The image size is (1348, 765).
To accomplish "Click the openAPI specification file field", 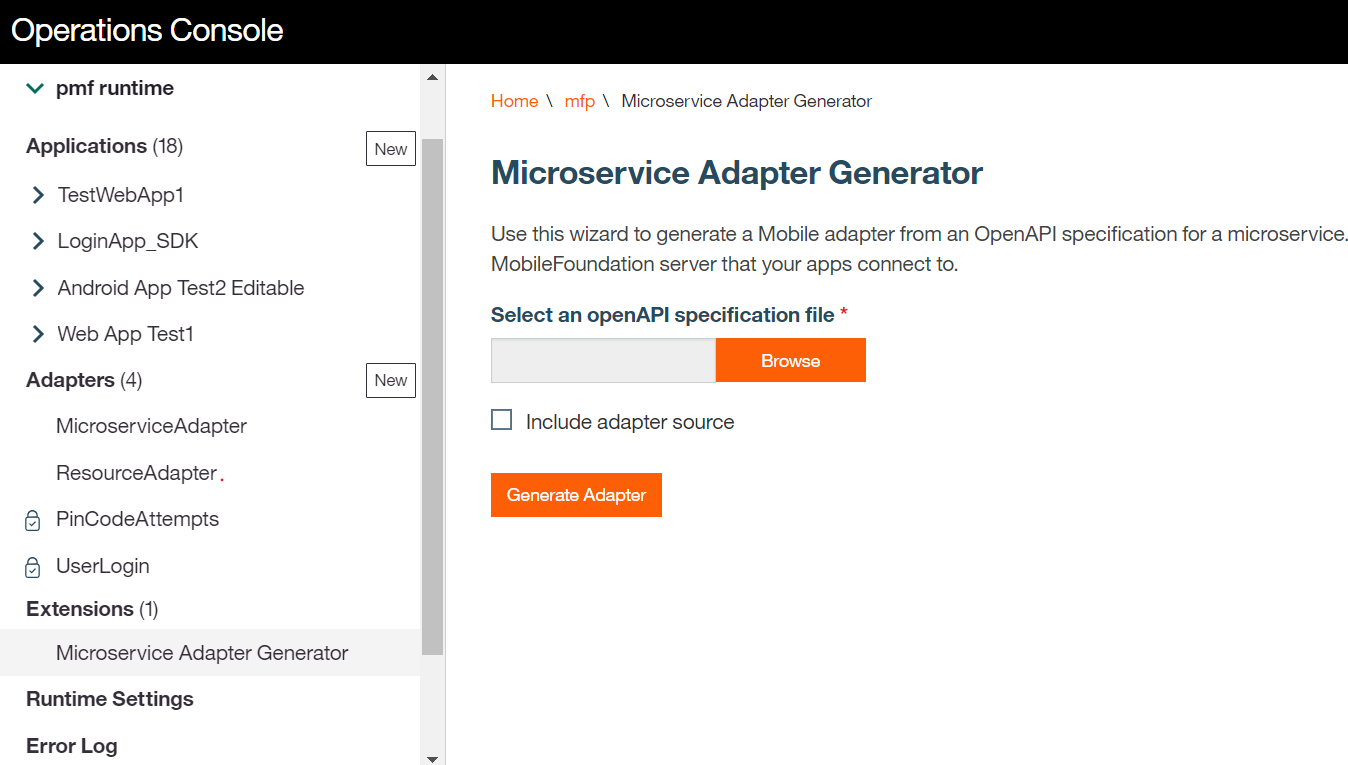I will [603, 361].
